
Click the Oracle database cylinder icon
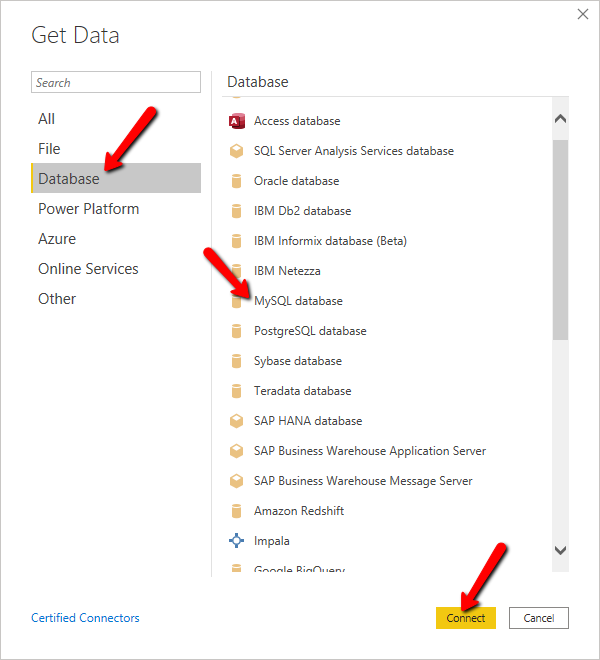pyautogui.click(x=237, y=181)
